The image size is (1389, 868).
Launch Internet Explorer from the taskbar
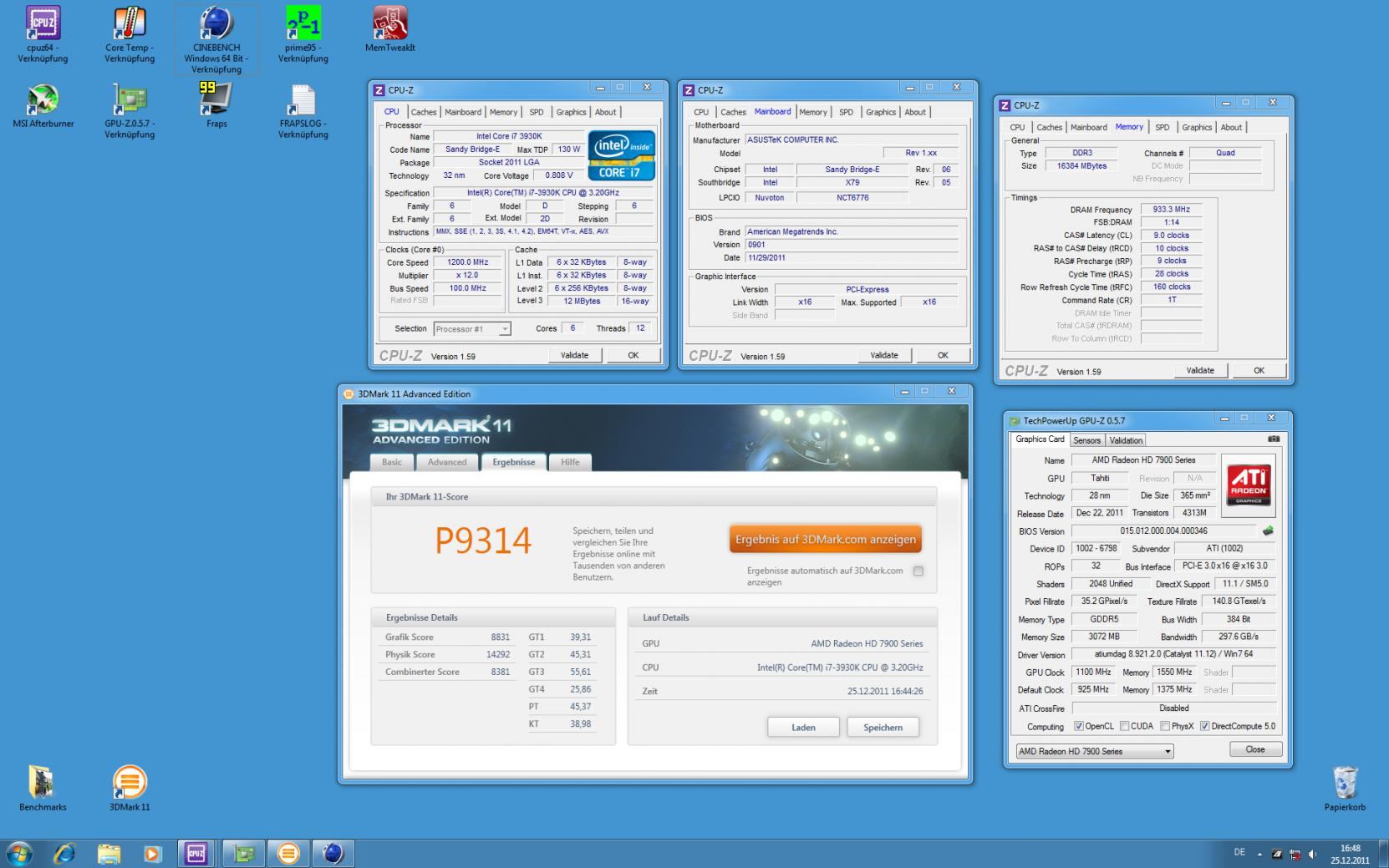click(64, 854)
